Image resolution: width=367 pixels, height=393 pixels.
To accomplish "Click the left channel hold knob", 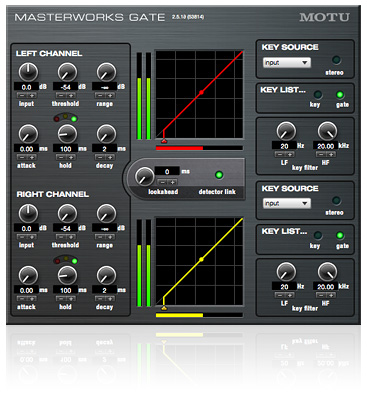I will click(x=67, y=134).
